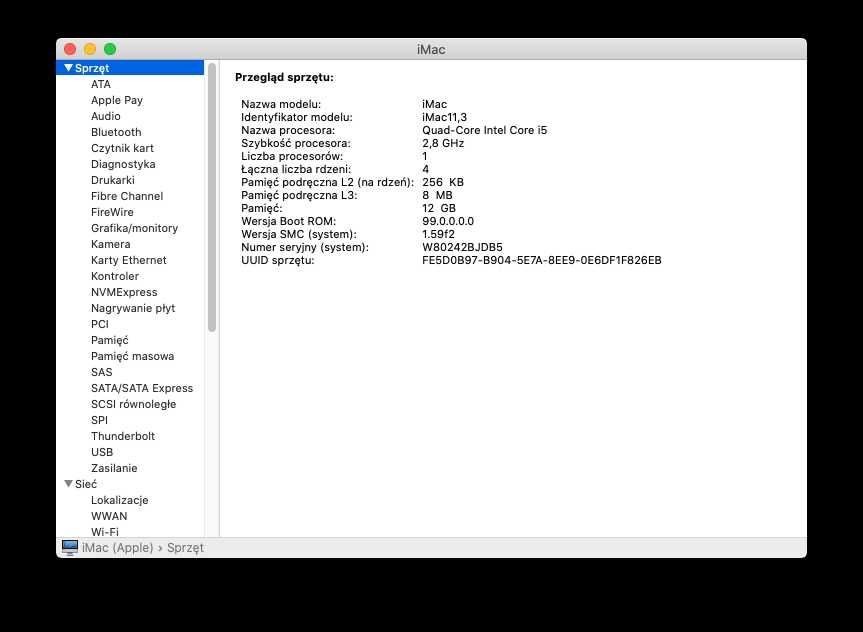Click the Boot ROM version 99.0.0.0.0

coord(448,221)
